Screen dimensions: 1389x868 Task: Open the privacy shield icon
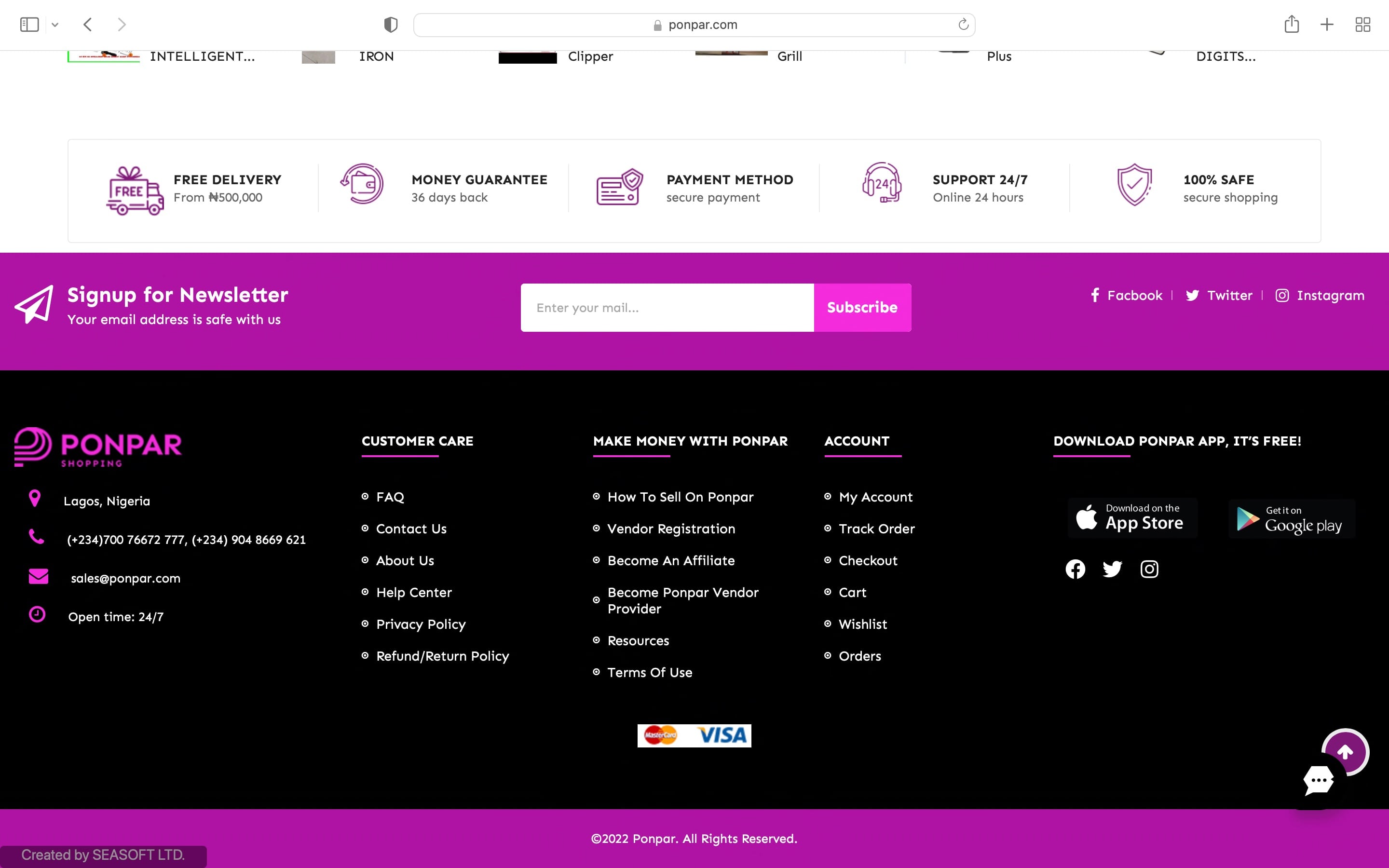391,25
